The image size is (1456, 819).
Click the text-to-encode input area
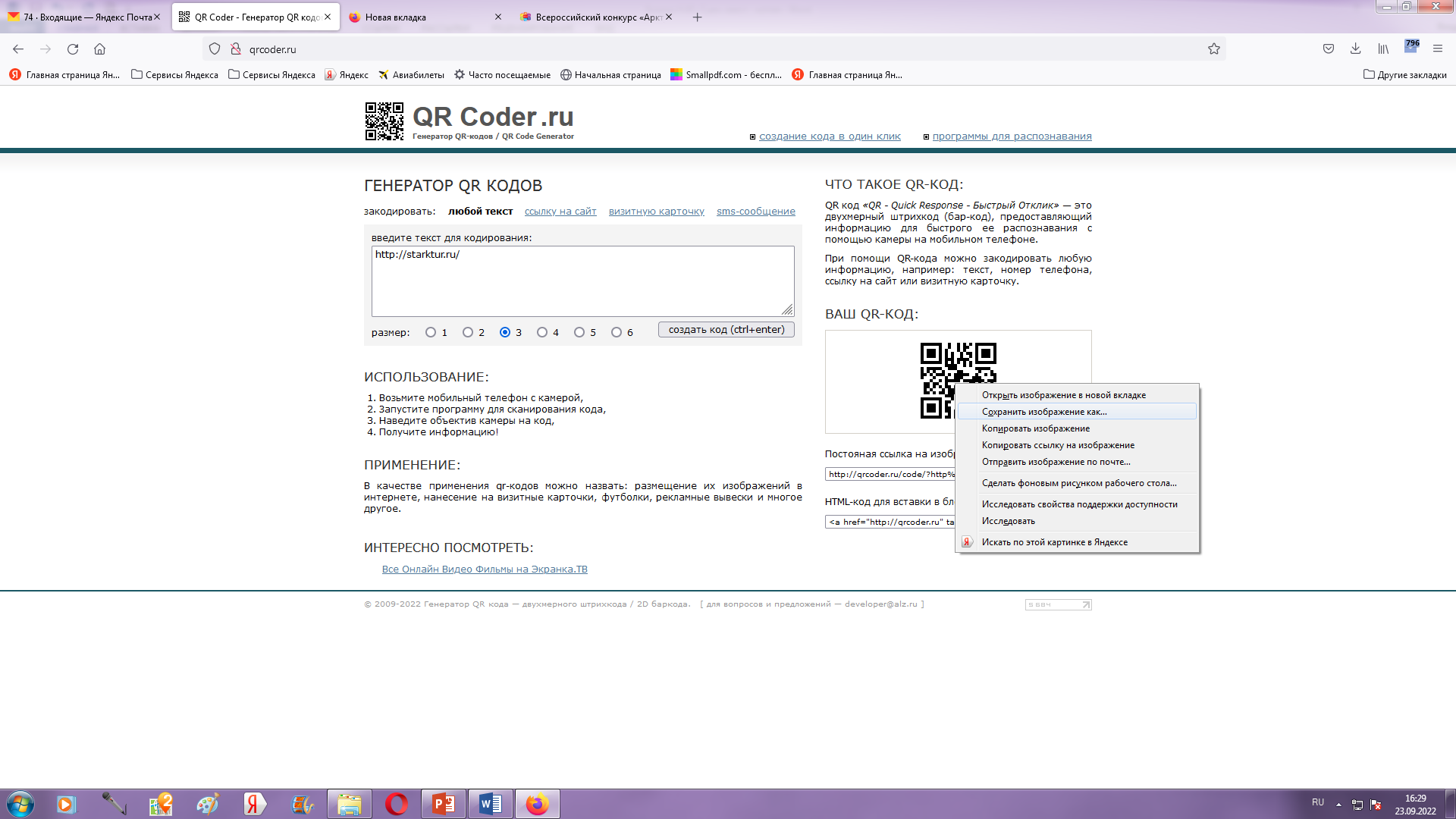click(x=582, y=281)
